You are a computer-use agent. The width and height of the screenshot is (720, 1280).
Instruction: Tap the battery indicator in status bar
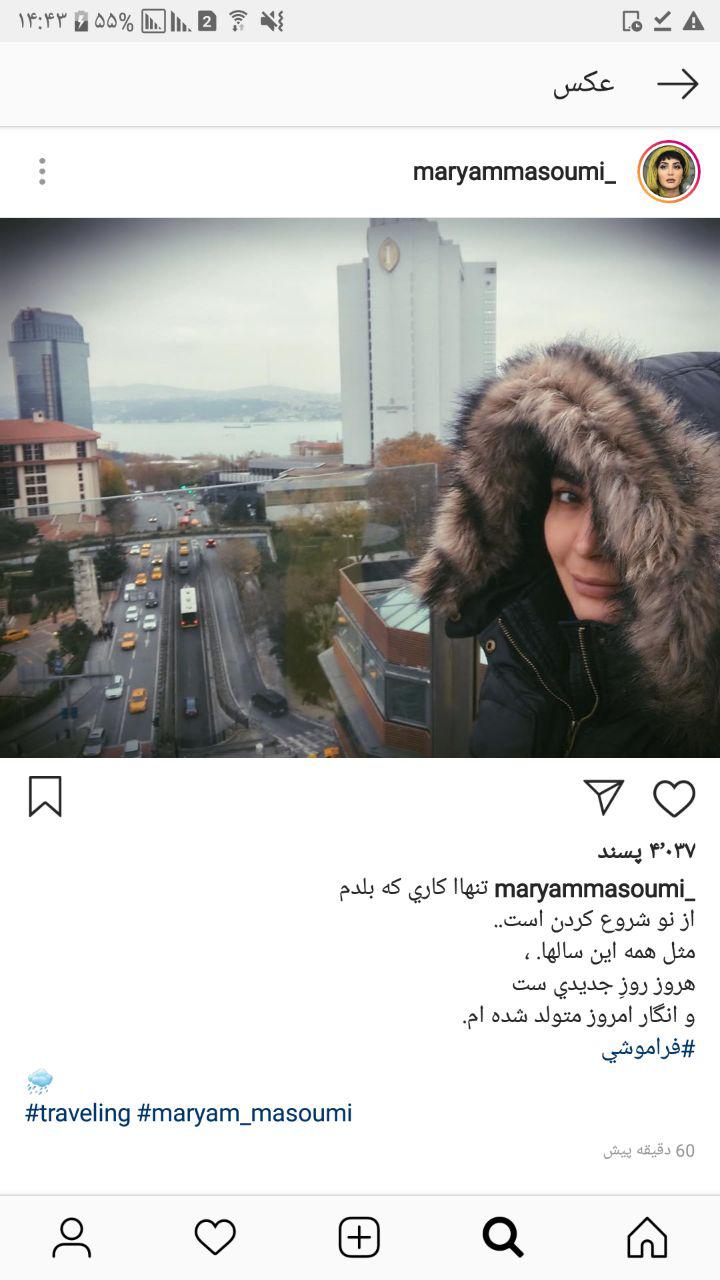coord(82,20)
